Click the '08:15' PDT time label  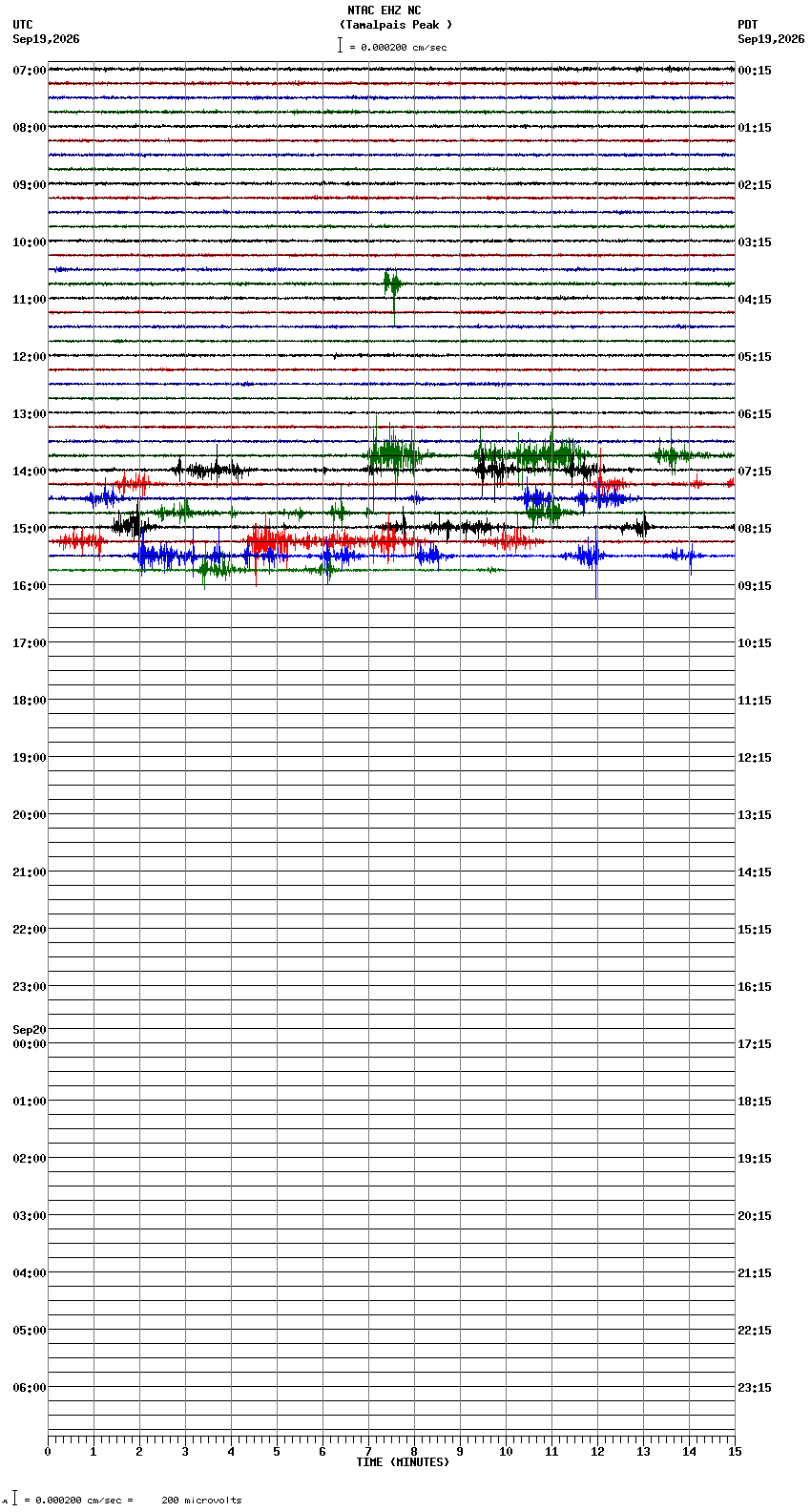point(755,529)
